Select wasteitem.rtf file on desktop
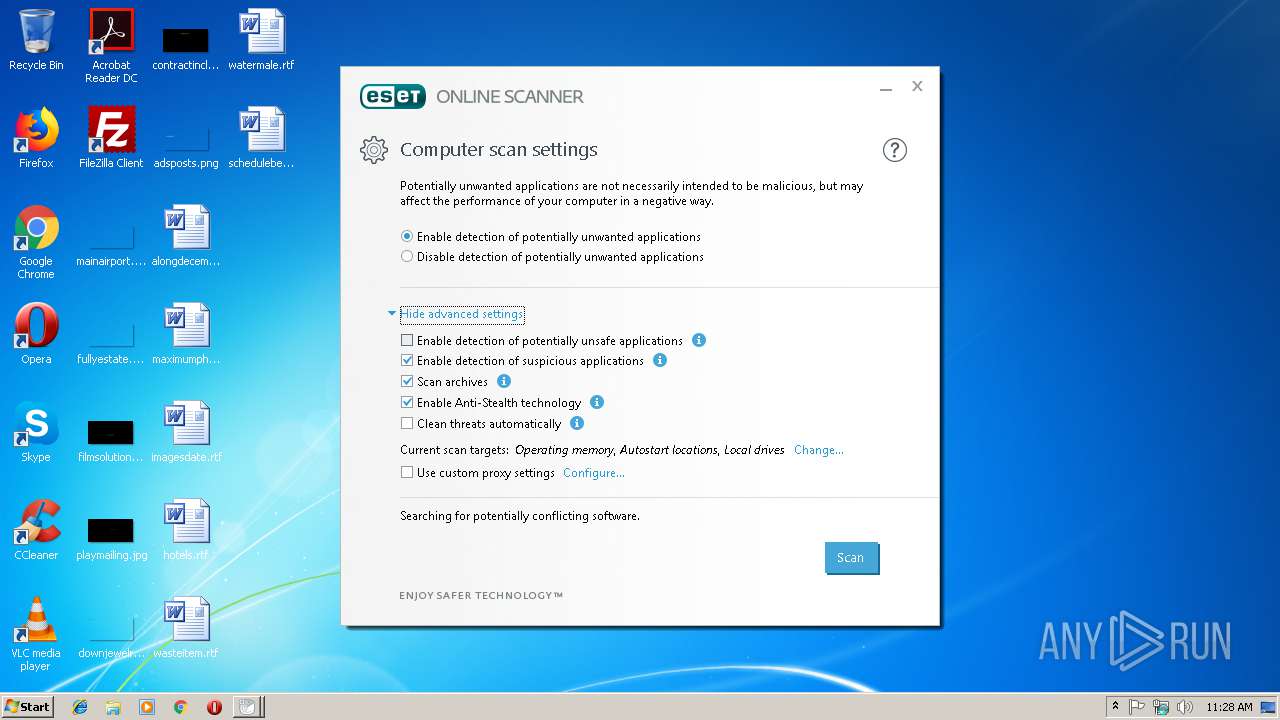The width and height of the screenshot is (1280, 720). pyautogui.click(x=186, y=628)
